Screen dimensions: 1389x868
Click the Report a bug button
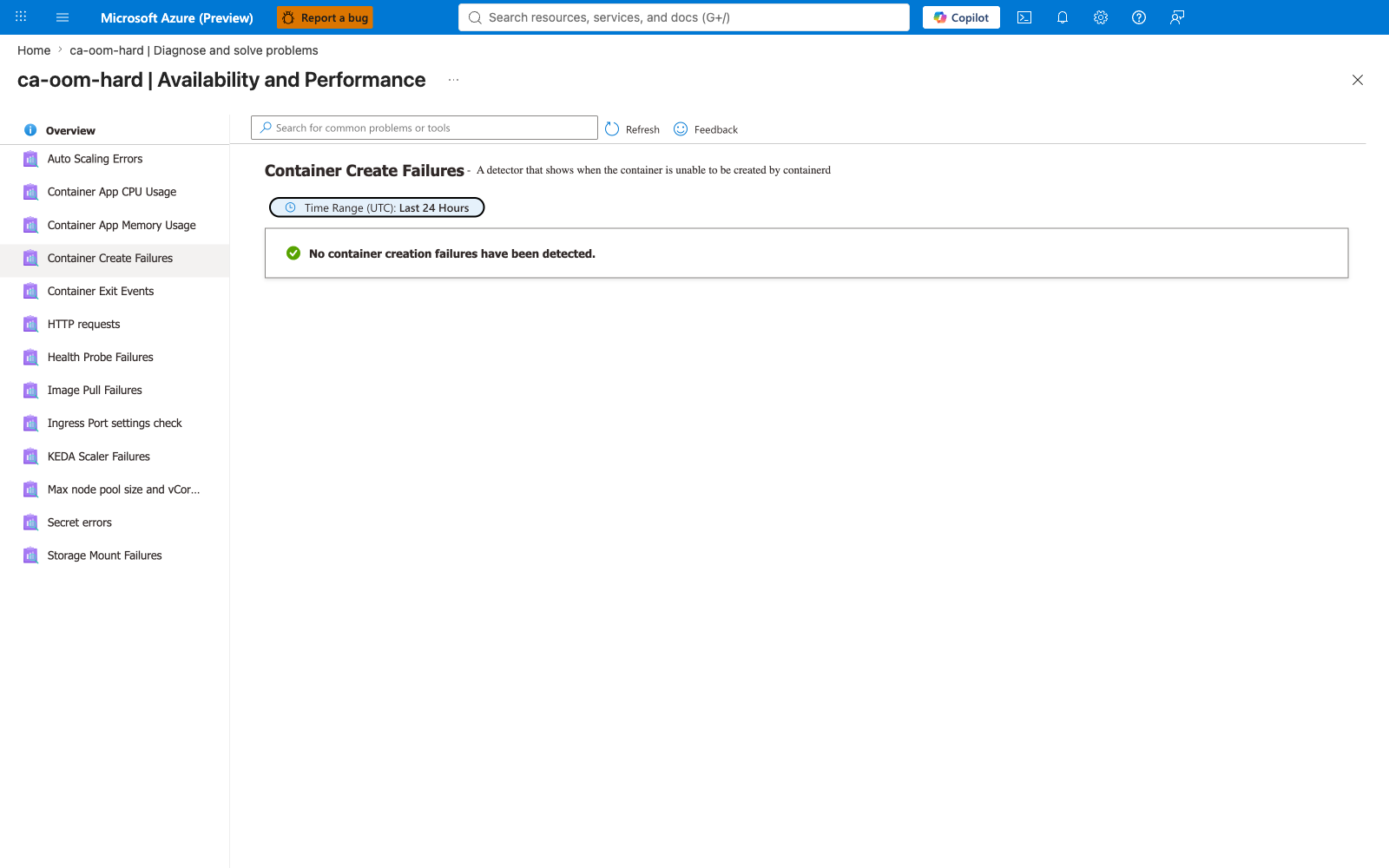pyautogui.click(x=326, y=17)
